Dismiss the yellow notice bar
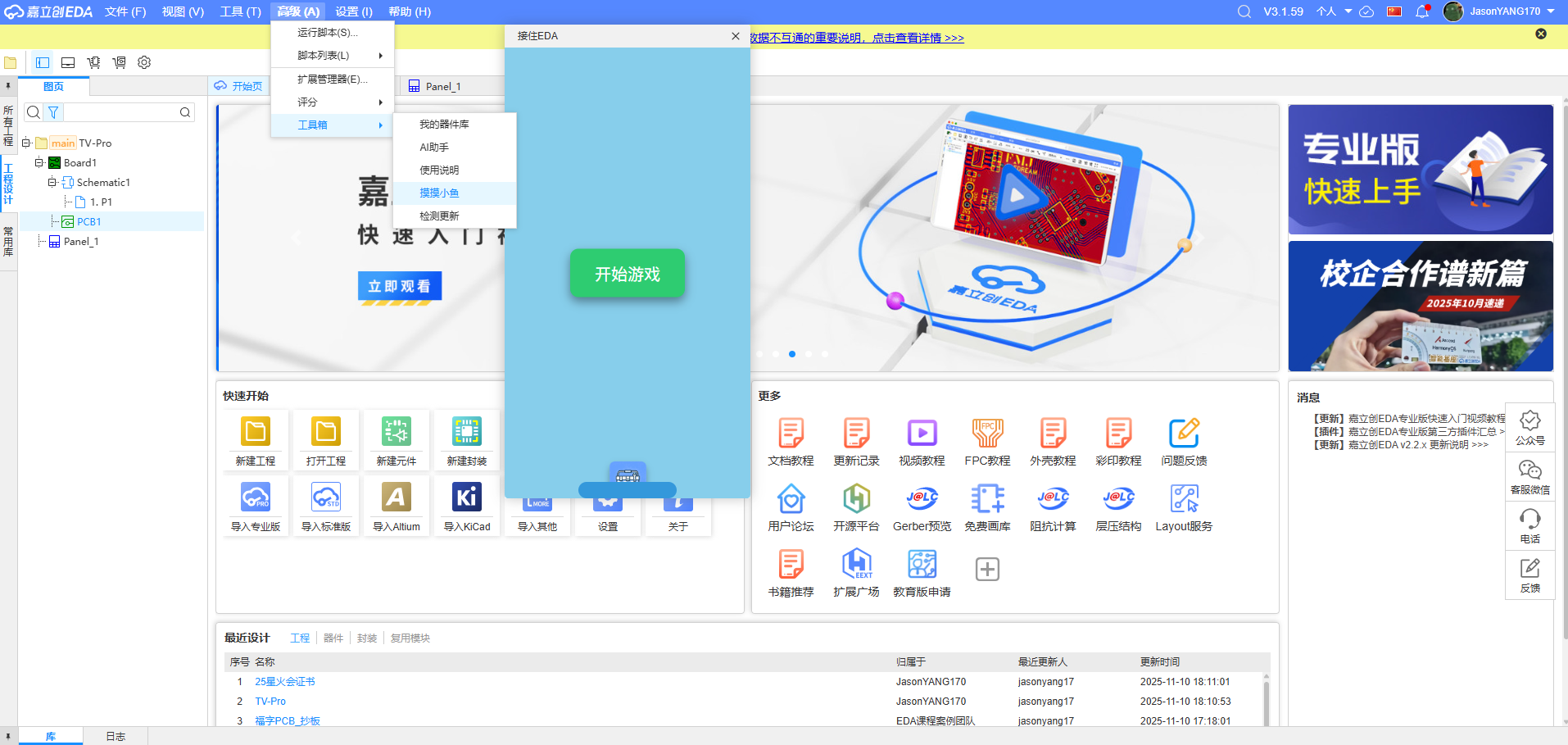 coord(1541,34)
